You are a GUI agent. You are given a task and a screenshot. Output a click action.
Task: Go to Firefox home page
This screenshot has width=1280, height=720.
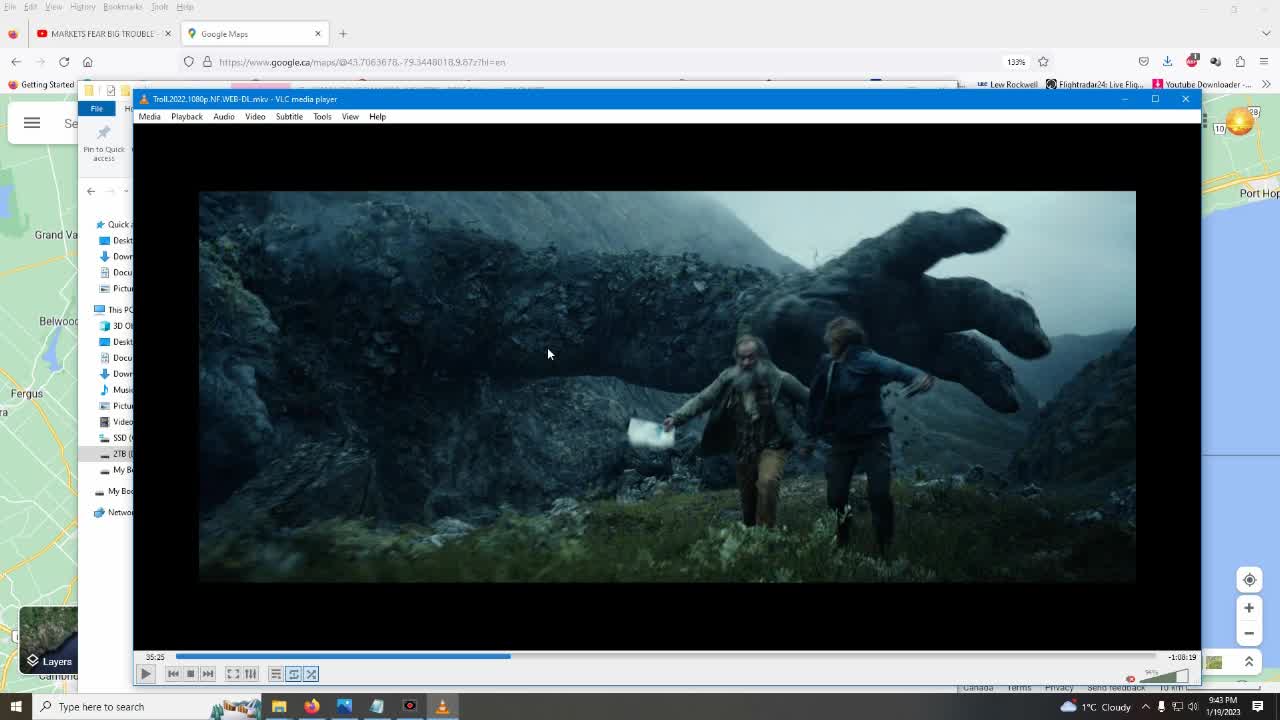click(x=88, y=62)
